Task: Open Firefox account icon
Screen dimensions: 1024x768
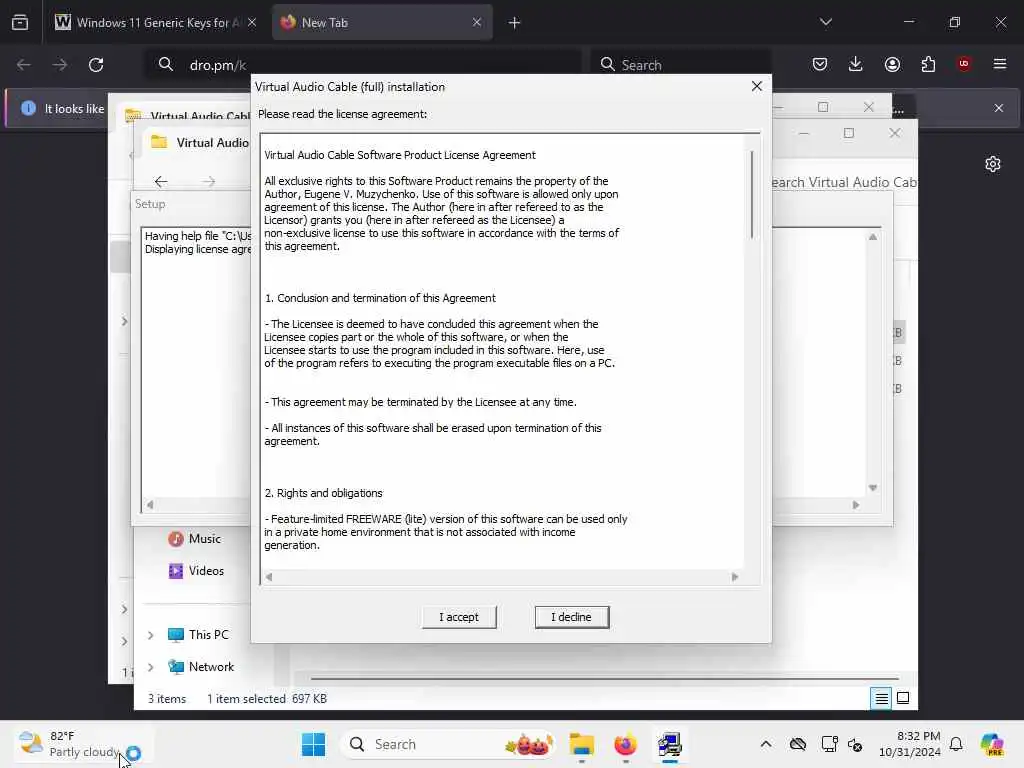Action: (x=892, y=64)
